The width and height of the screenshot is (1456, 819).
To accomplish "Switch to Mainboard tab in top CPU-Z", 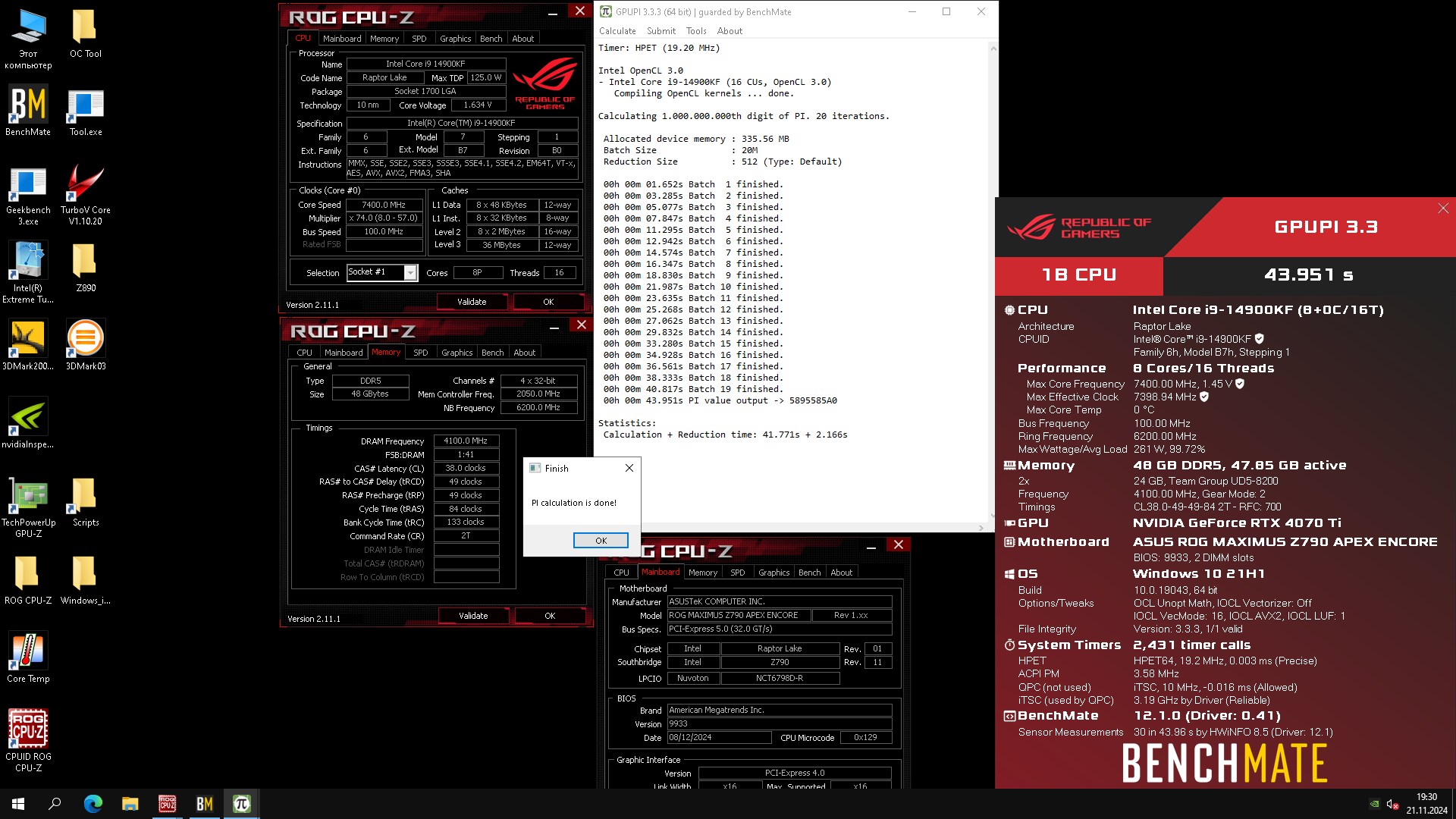I will point(342,39).
